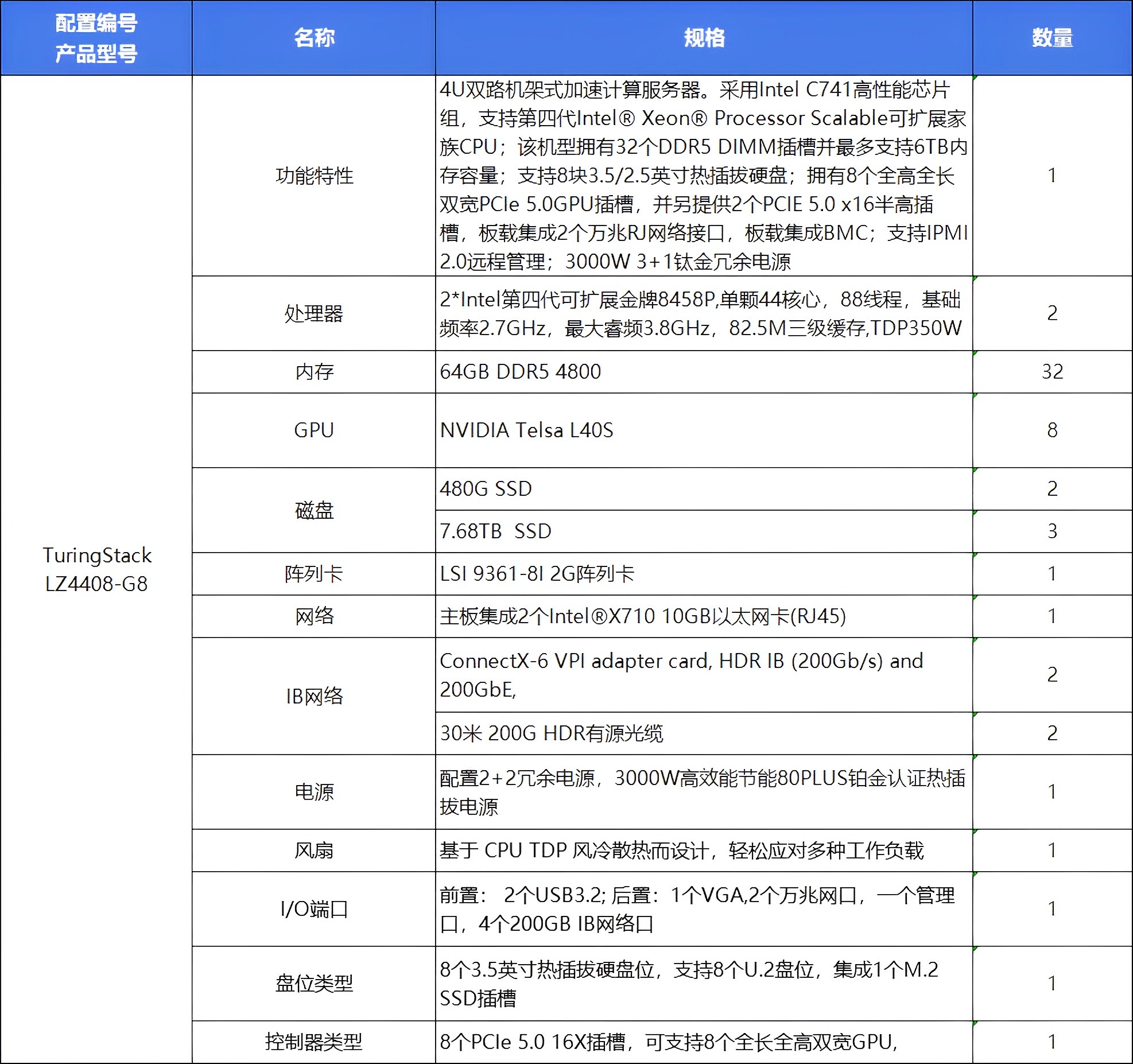The height and width of the screenshot is (1064, 1133).
Task: Select the 网络 name cell
Action: pos(314,616)
